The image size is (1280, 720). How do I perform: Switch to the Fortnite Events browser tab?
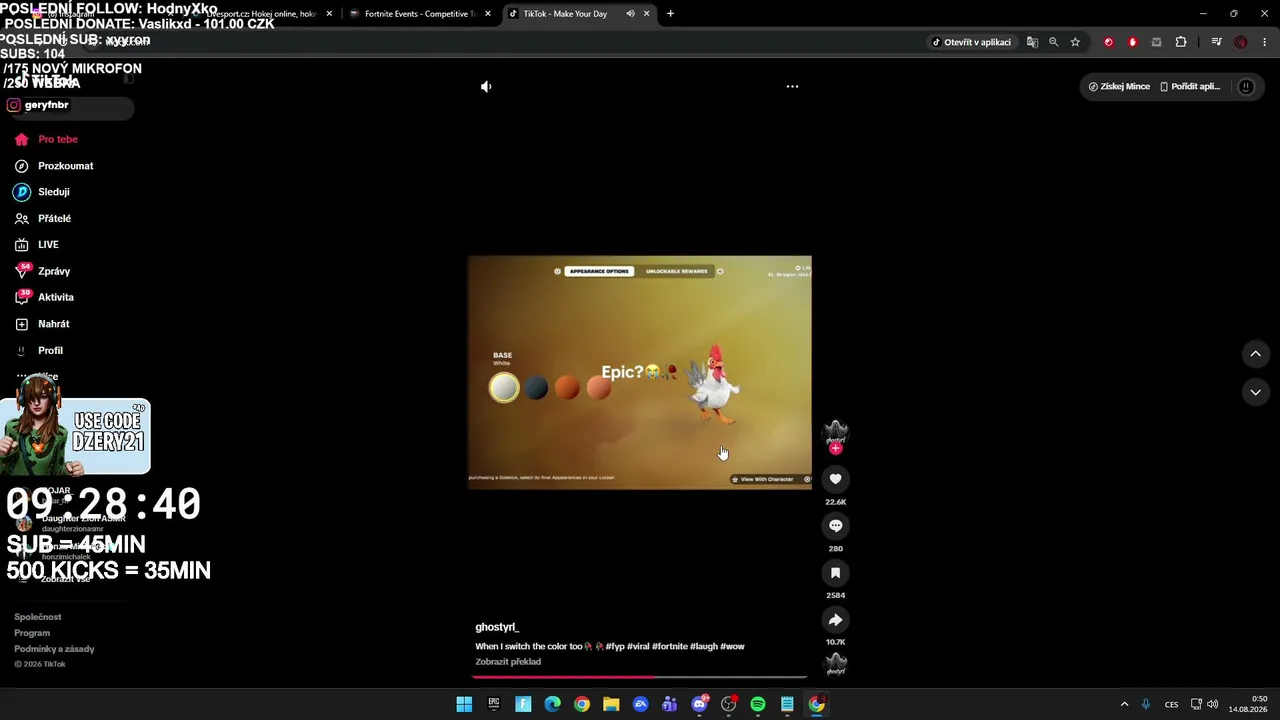(417, 14)
